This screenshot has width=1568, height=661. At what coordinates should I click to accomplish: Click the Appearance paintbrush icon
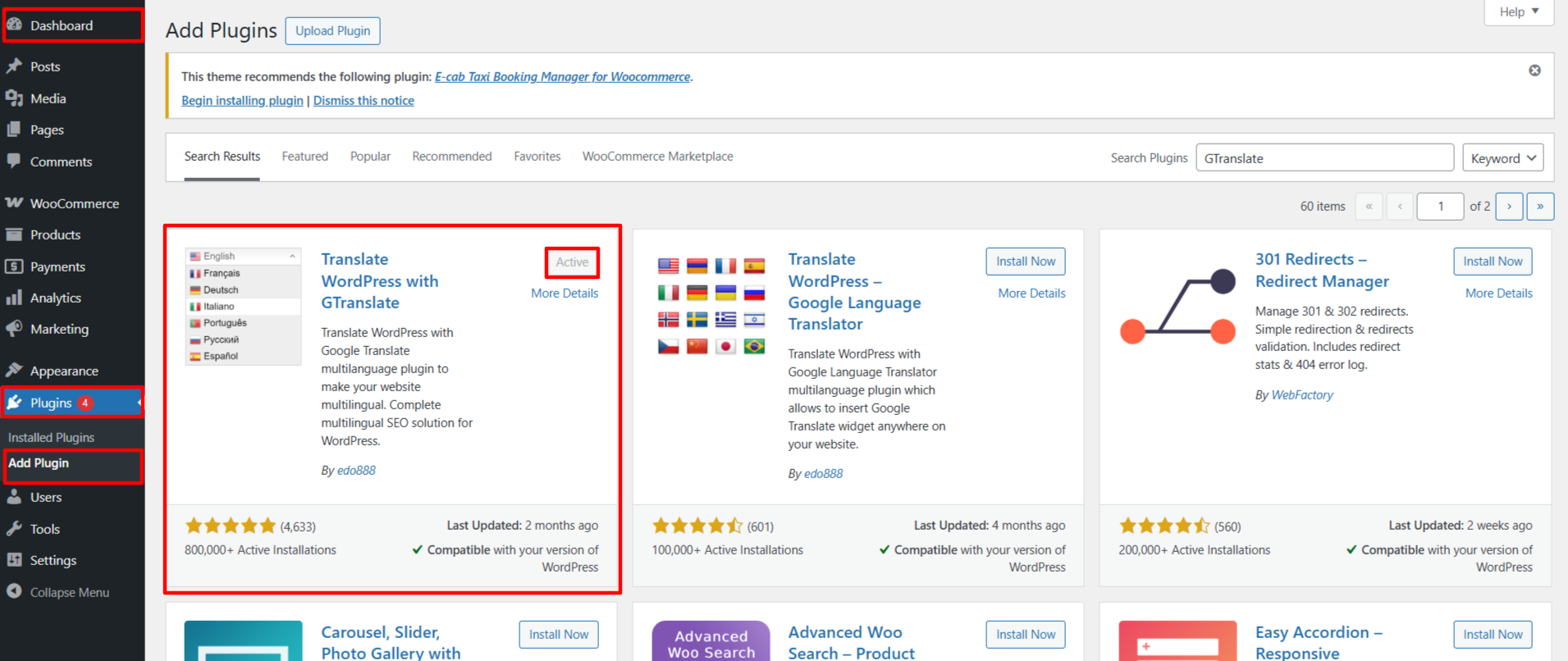(15, 370)
